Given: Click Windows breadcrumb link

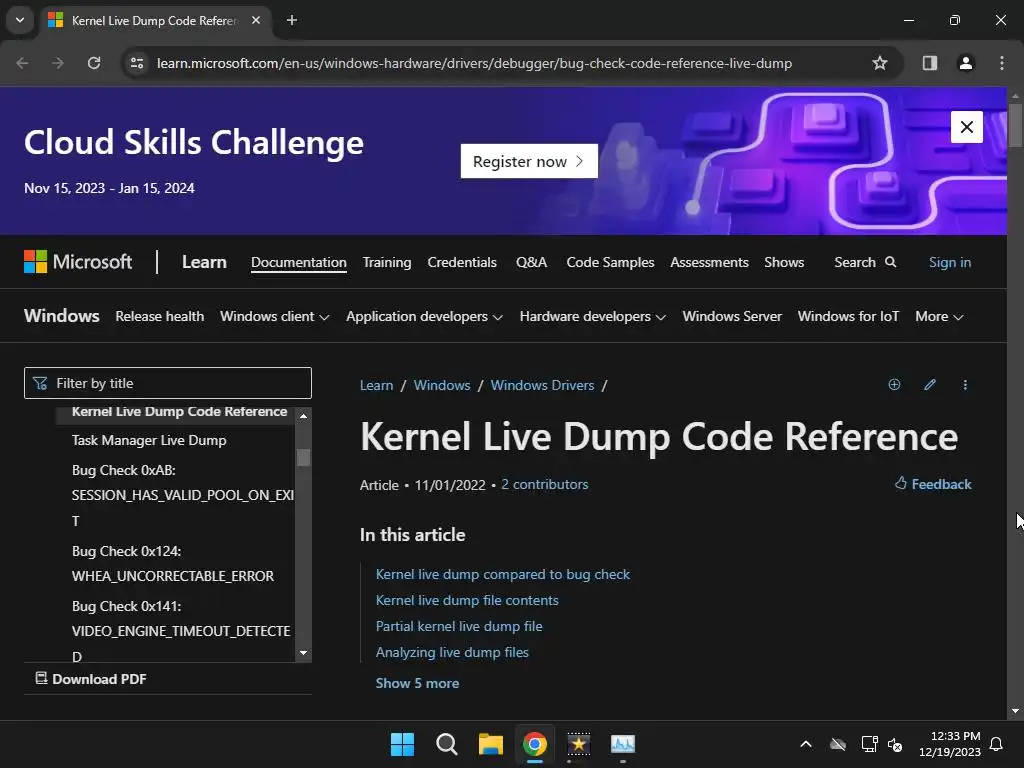Looking at the screenshot, I should [x=441, y=385].
